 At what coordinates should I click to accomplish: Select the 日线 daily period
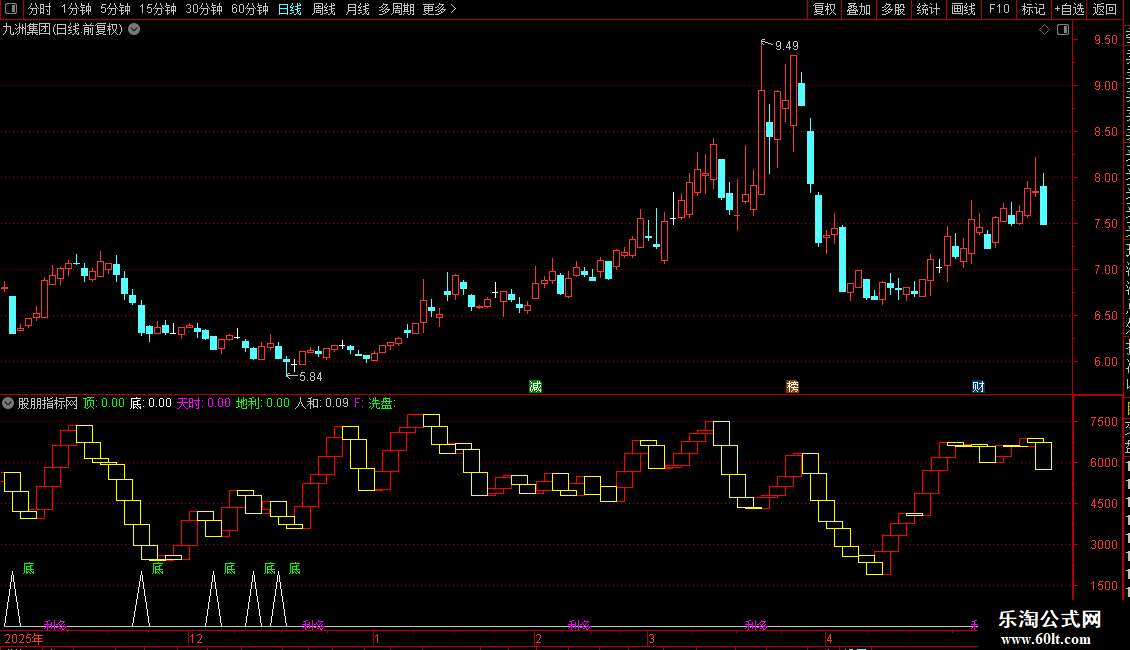pyautogui.click(x=290, y=9)
